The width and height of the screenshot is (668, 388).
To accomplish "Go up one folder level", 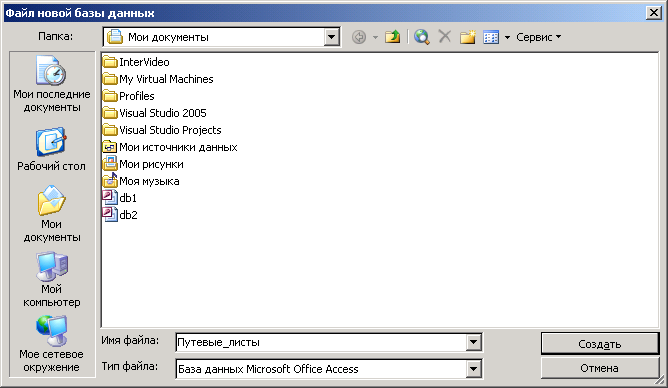I will pyautogui.click(x=392, y=37).
